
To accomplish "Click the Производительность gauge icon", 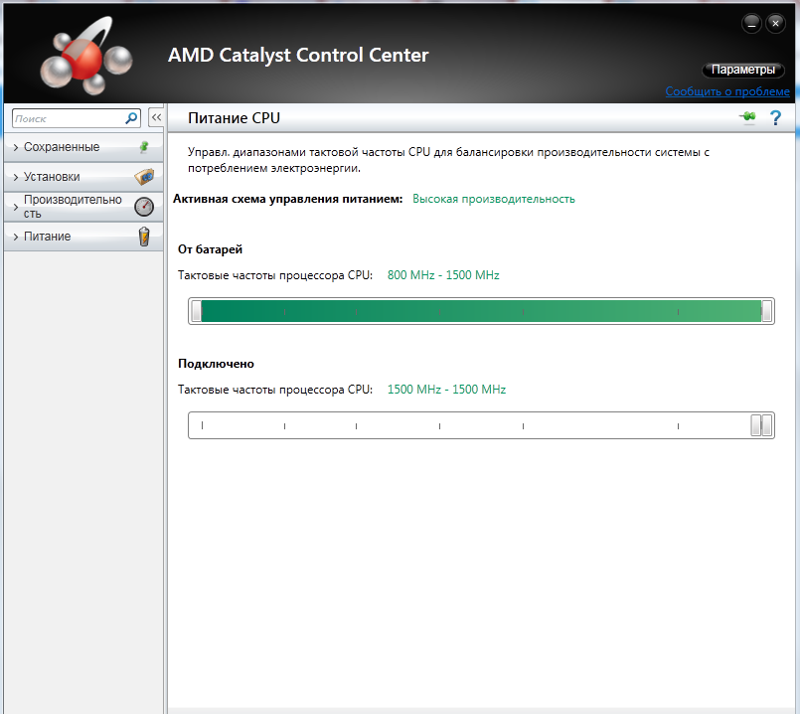I will (x=144, y=207).
